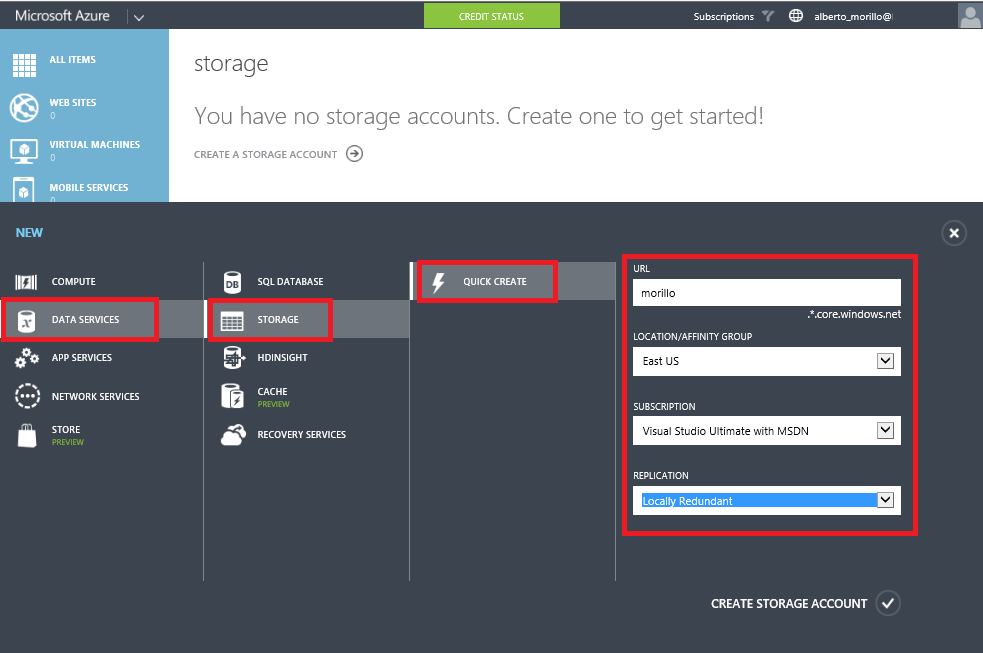Screen dimensions: 983x653
Task: Choose the Cache preview icon
Action: pos(233,397)
